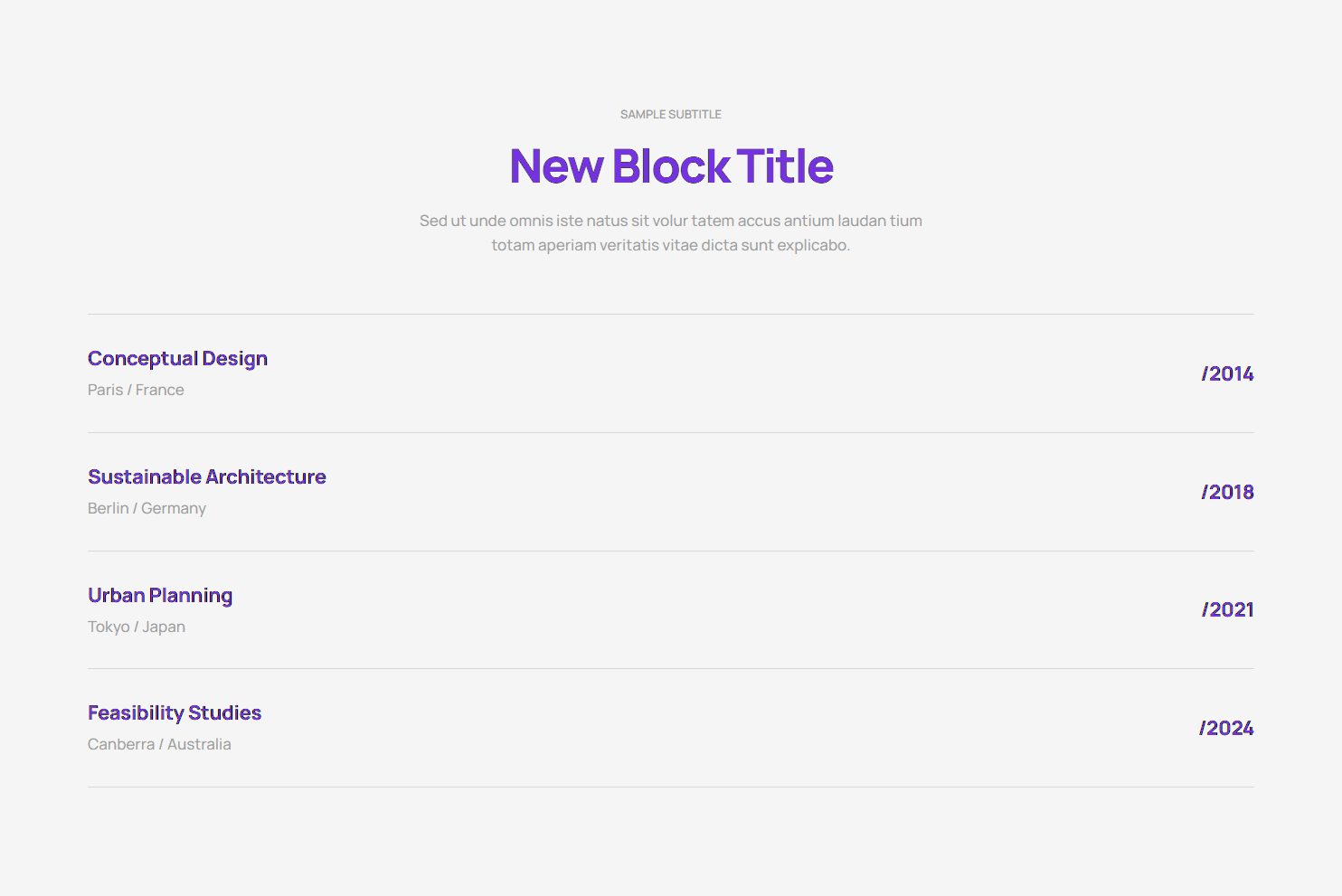Screen dimensions: 1342x896
Task: Click the Berlin / Germany location text
Action: coord(146,508)
